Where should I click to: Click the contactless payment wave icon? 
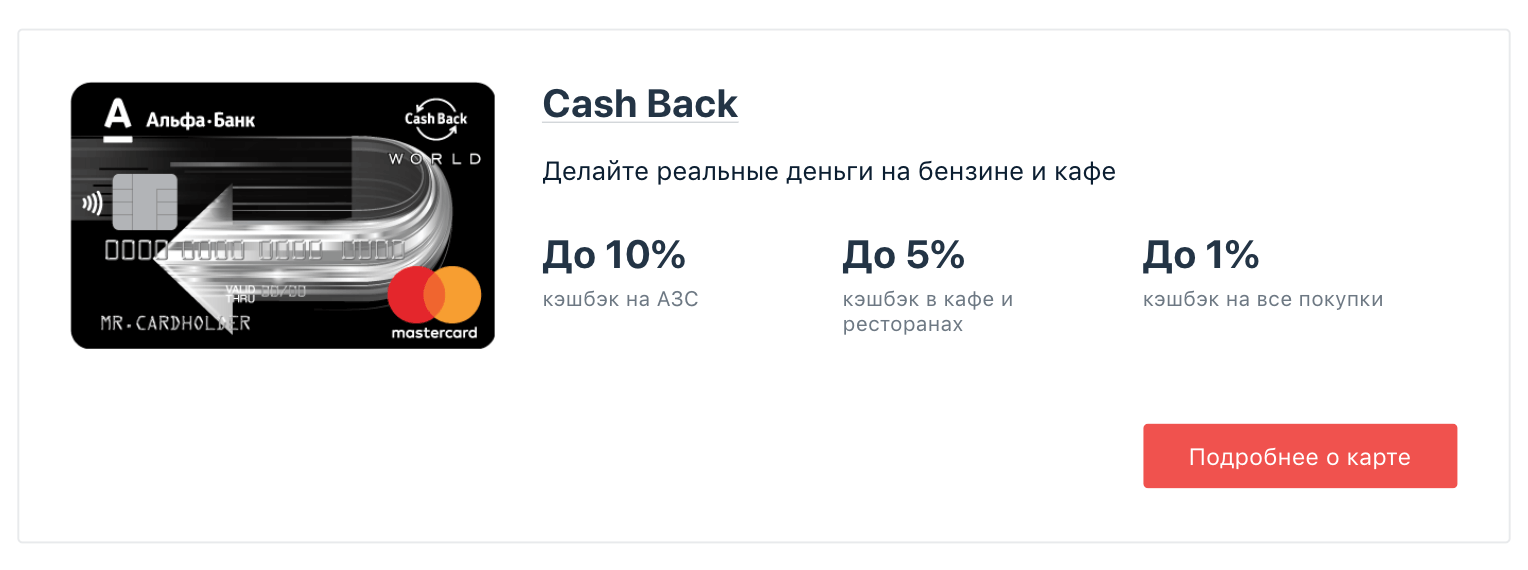tap(92, 204)
